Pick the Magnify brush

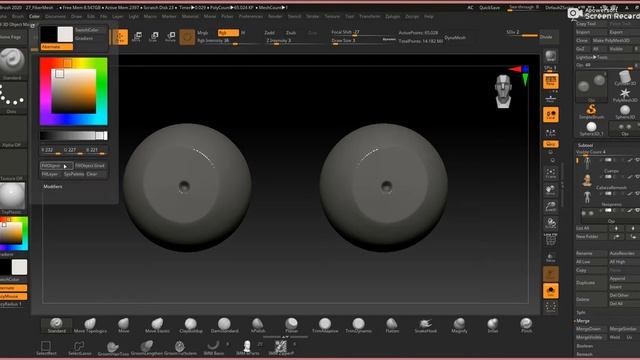click(x=459, y=325)
